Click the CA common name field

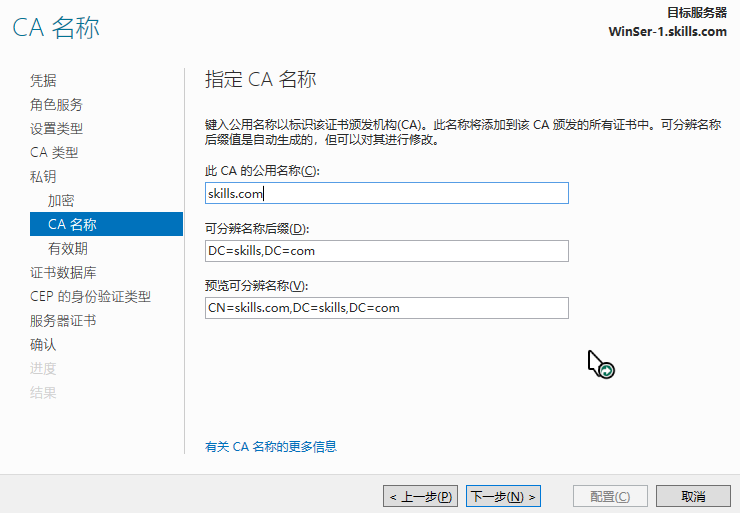coord(386,193)
